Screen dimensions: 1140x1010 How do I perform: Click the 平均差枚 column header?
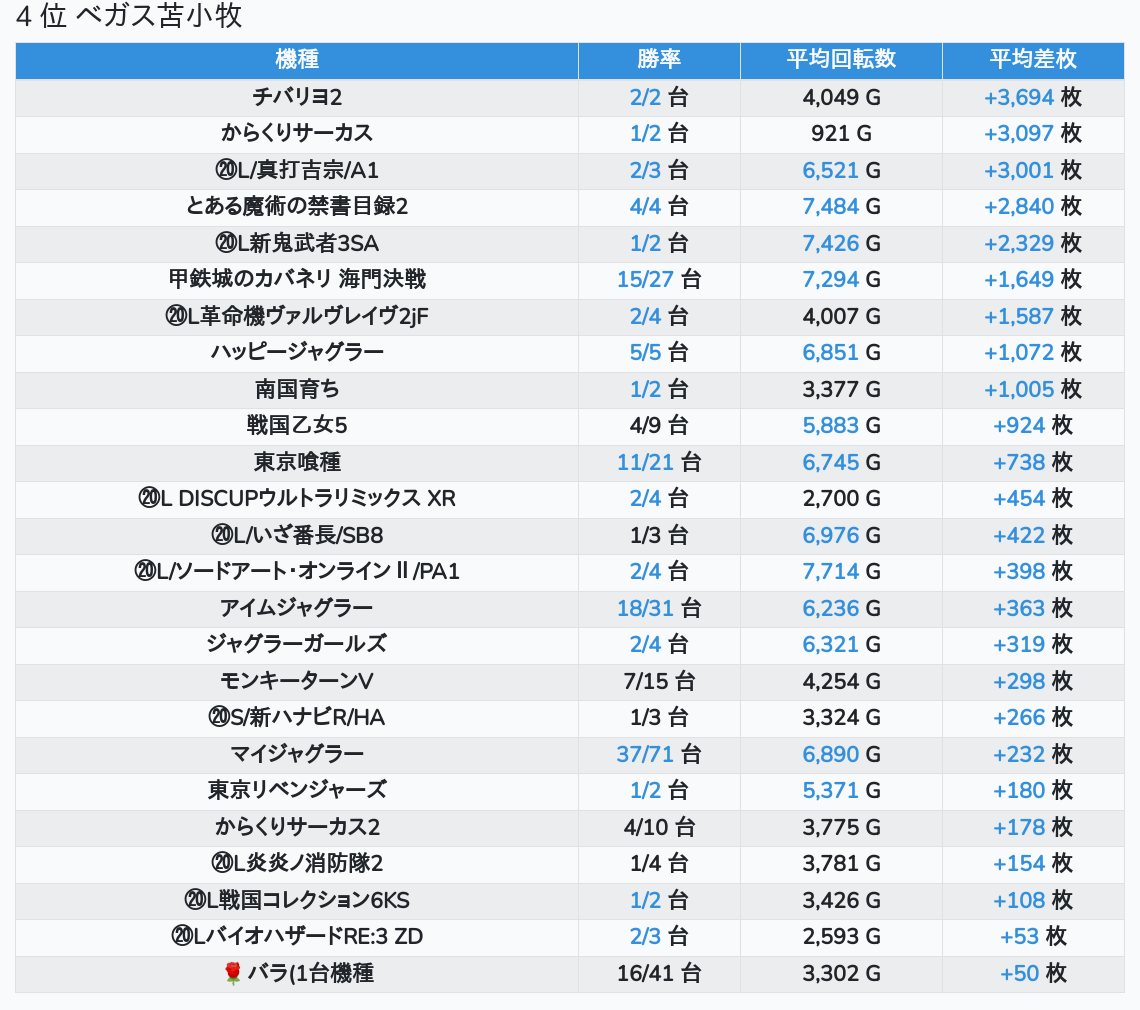(x=1033, y=60)
